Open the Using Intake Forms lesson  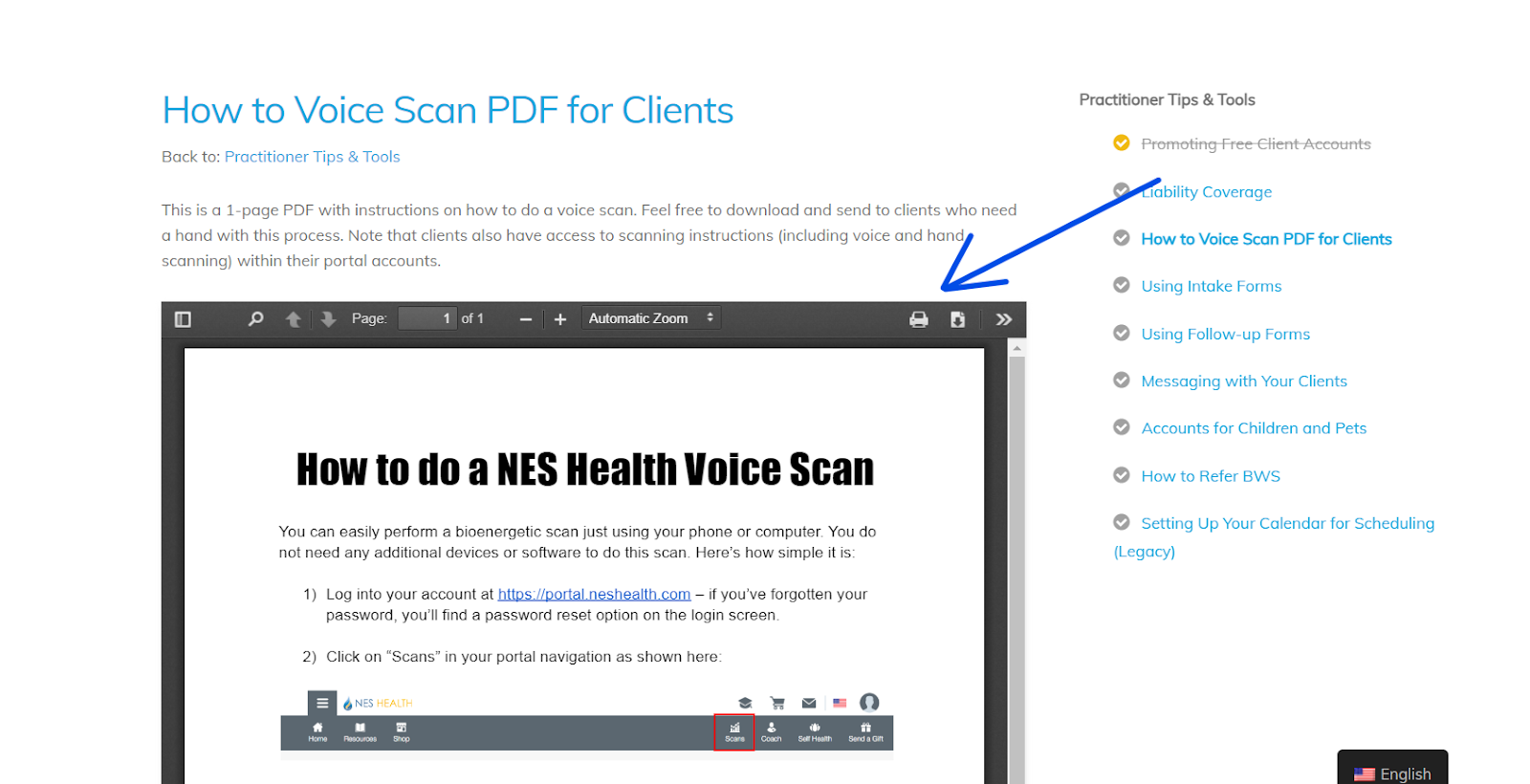click(1211, 286)
